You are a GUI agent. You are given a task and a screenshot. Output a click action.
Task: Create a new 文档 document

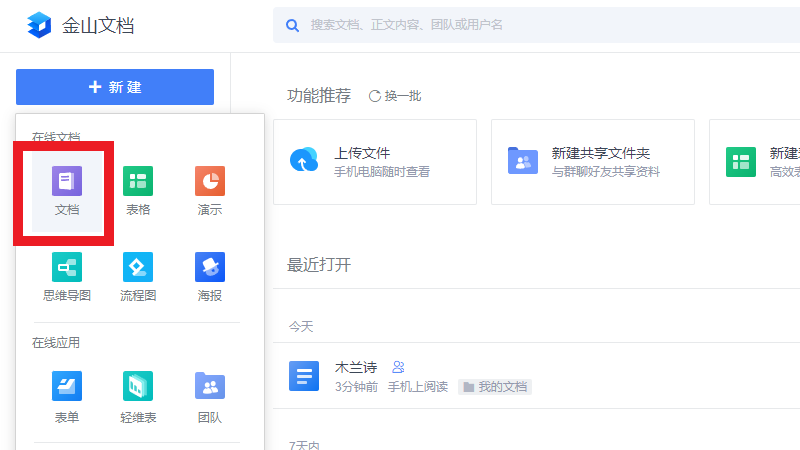[67, 190]
